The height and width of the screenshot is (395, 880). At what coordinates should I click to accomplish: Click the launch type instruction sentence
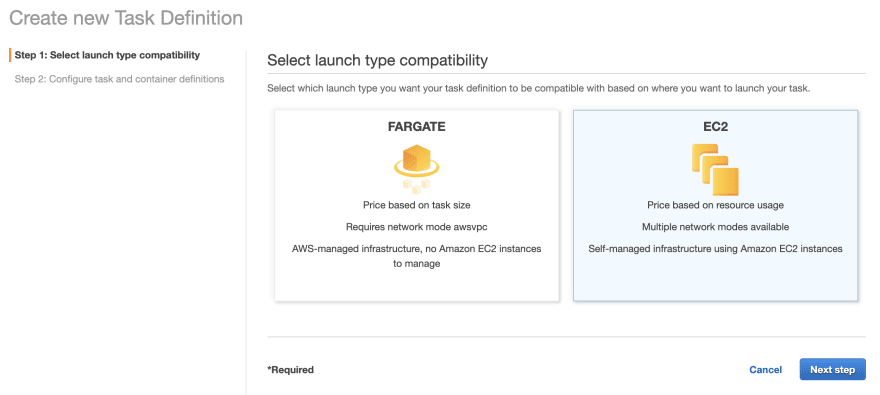pyautogui.click(x=538, y=89)
